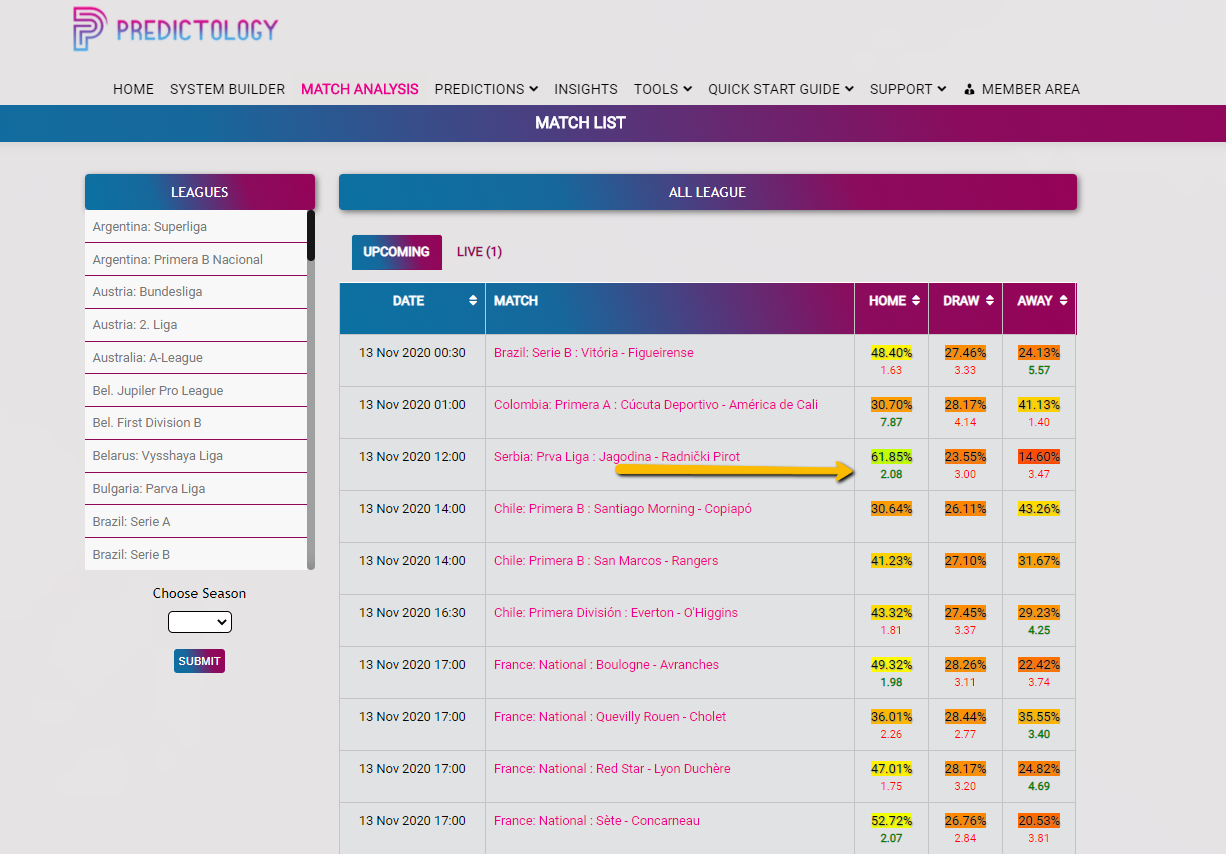Select Austria: 2. Liga league

pos(196,325)
